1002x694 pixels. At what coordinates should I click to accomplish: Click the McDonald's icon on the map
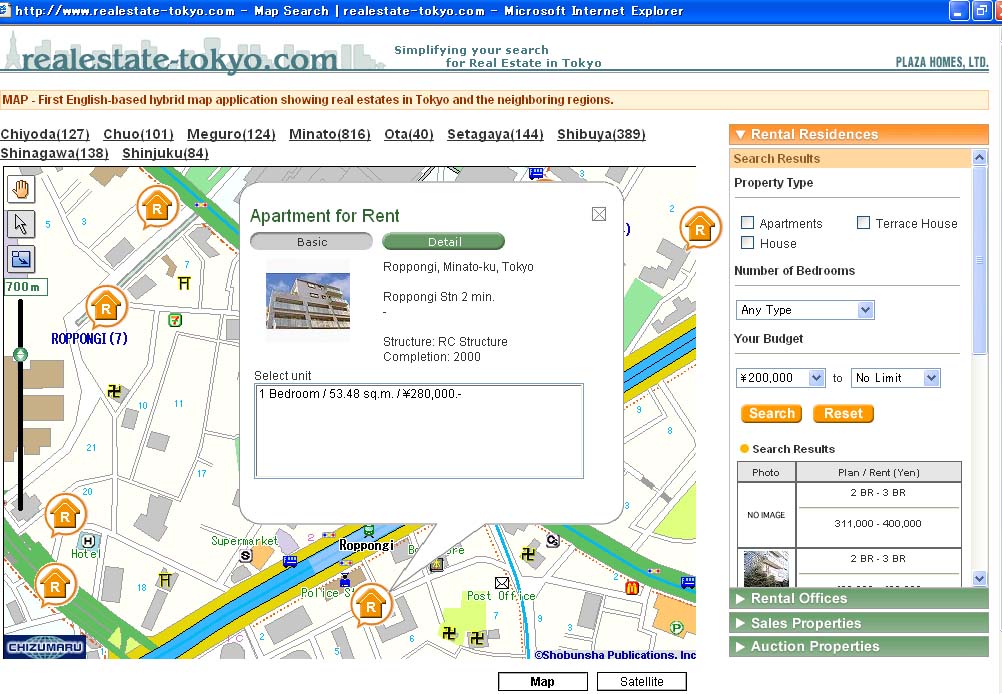(632, 587)
